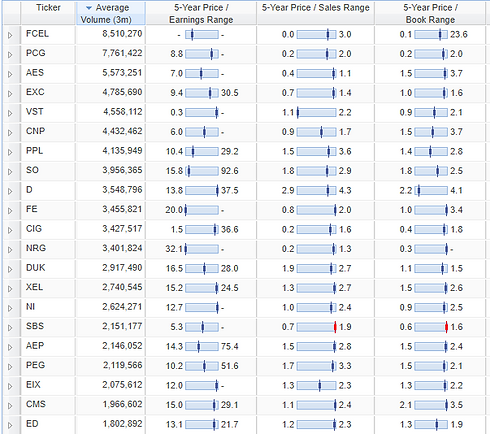The image size is (490, 434).
Task: Select the AEP ticker cell
Action: click(x=48, y=346)
